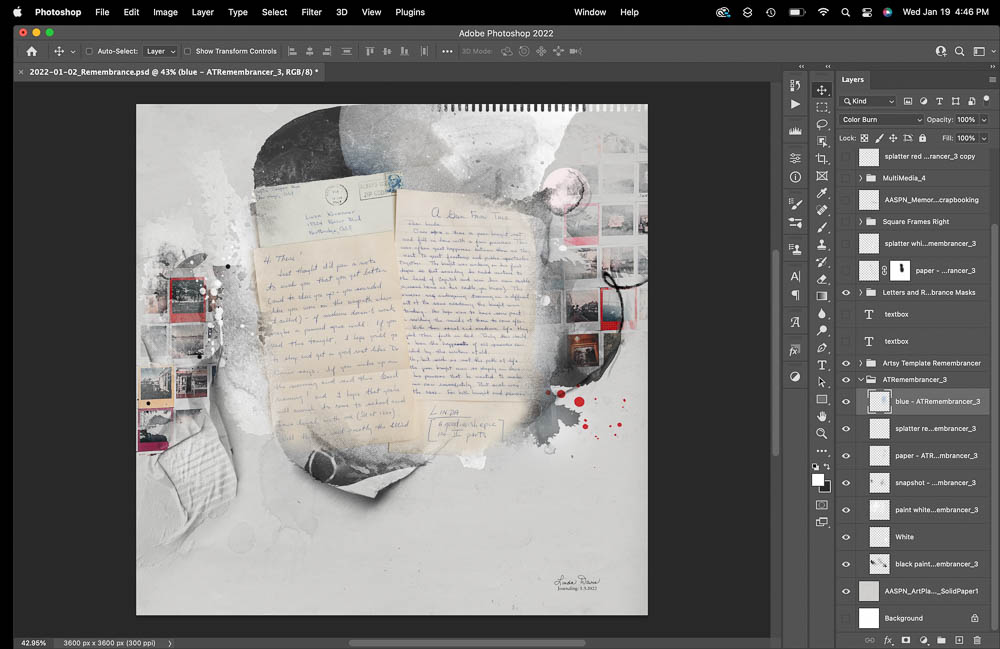Hide the blue - ATRemembrancer_3 layer
This screenshot has height=649, width=1000.
pyautogui.click(x=846, y=402)
